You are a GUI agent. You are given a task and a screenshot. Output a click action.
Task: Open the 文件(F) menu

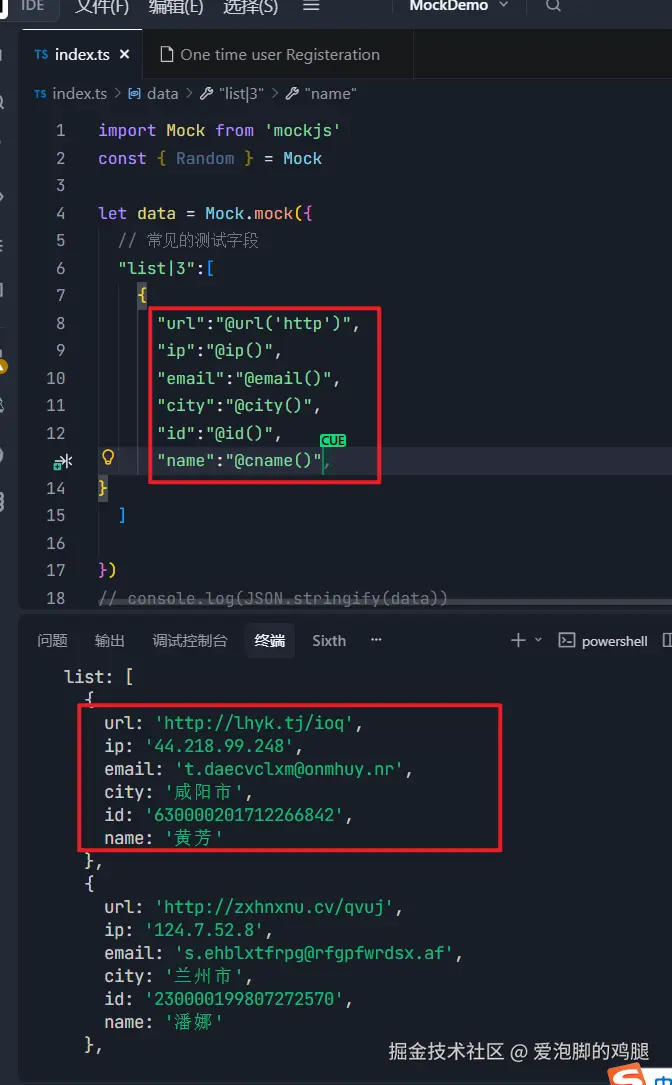101,6
